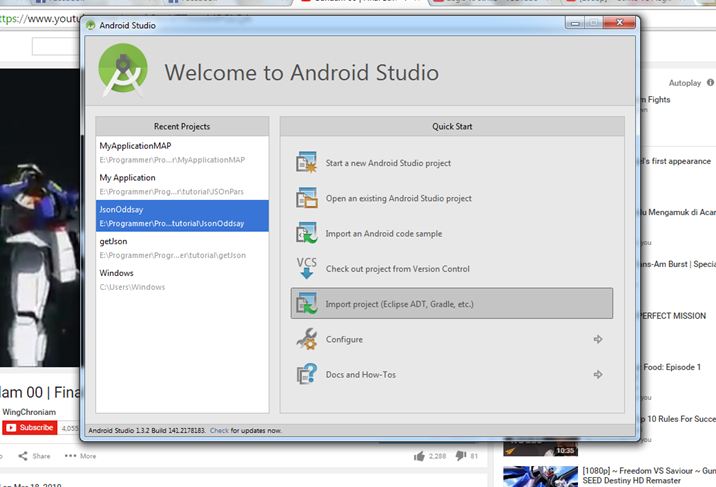
Task: Click the Import project Eclipse ADT icon
Action: 306,304
